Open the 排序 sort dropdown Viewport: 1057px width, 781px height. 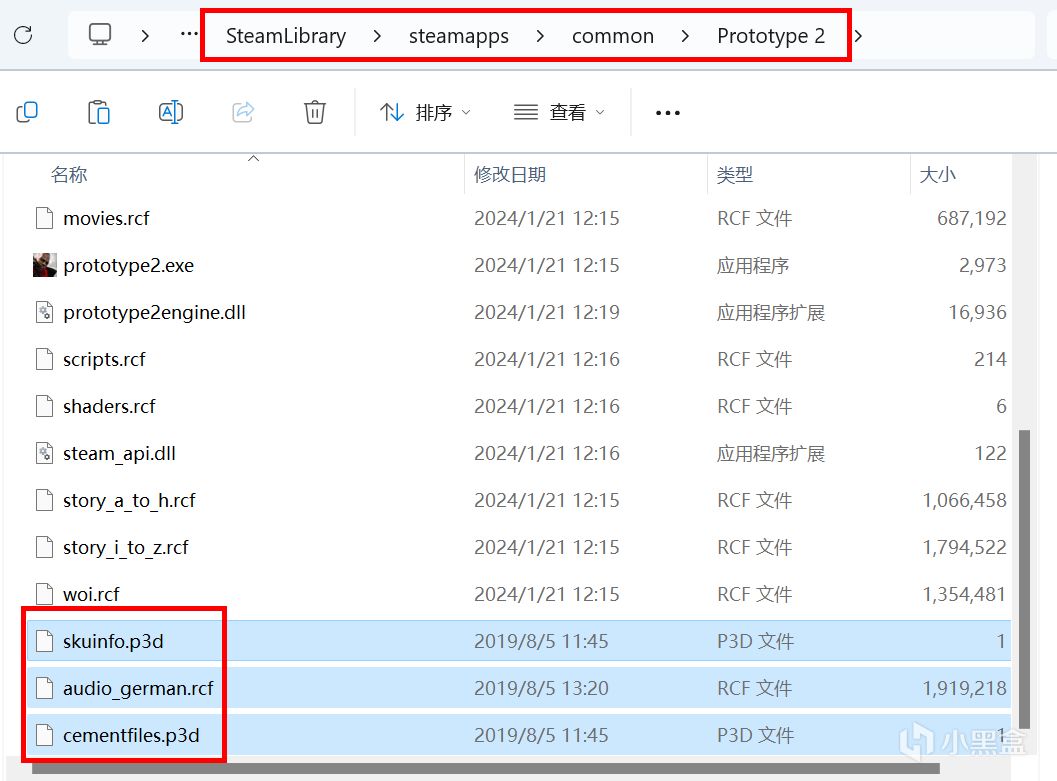[x=425, y=112]
